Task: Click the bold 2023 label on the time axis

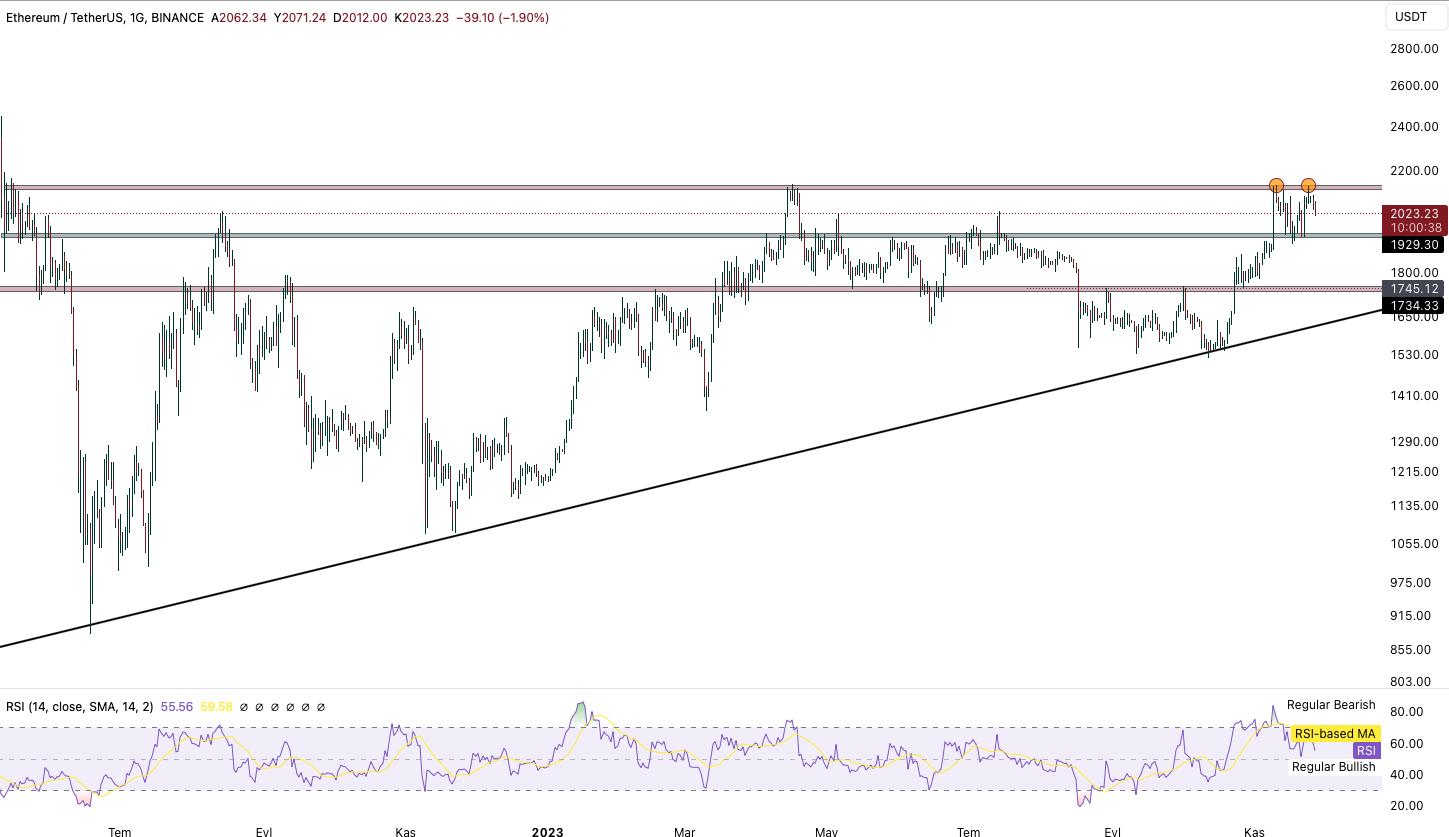Action: click(x=547, y=831)
